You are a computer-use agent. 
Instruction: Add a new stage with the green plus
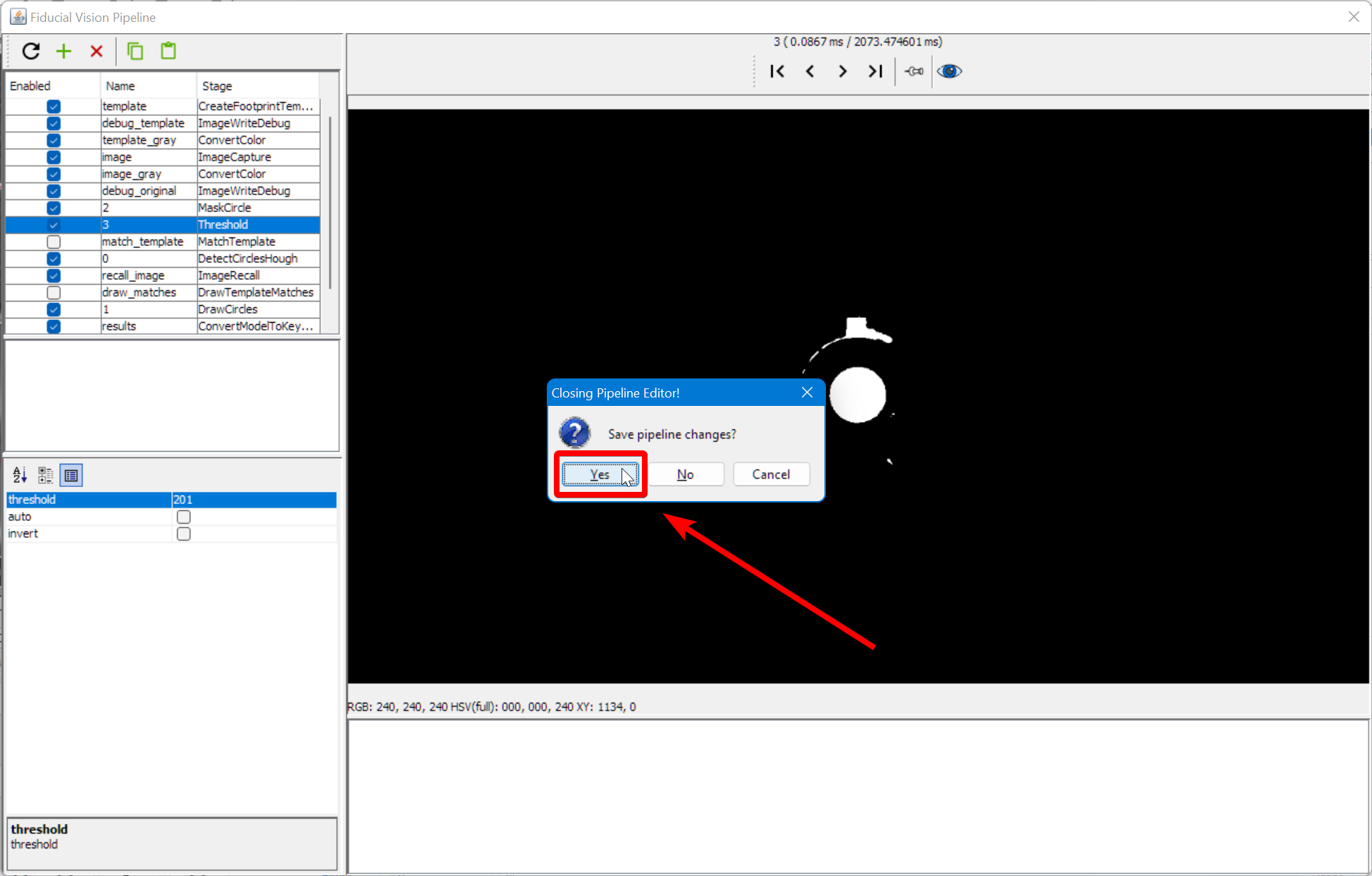coord(64,51)
